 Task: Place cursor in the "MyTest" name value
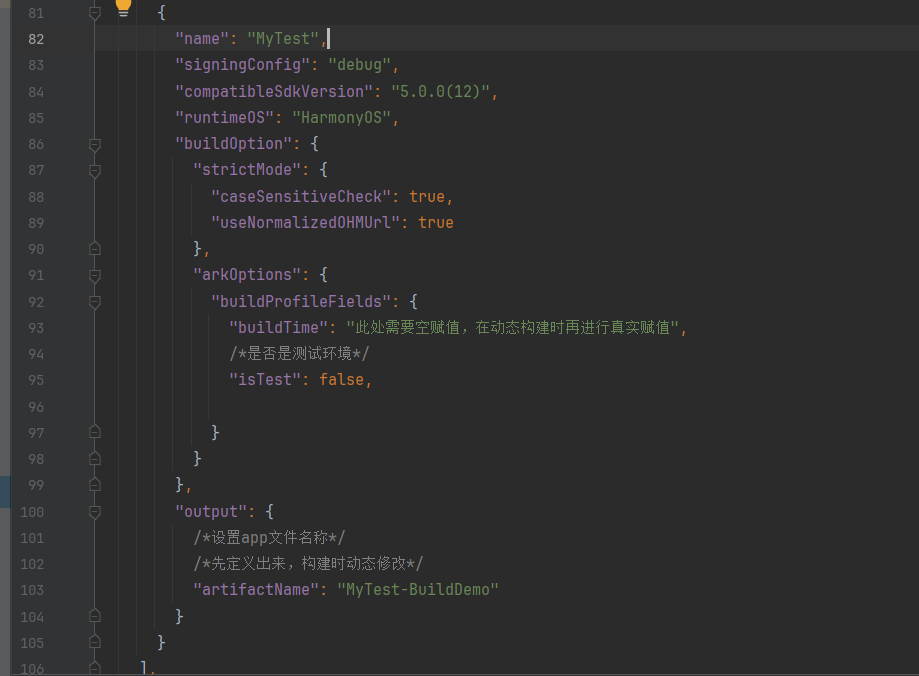[283, 38]
